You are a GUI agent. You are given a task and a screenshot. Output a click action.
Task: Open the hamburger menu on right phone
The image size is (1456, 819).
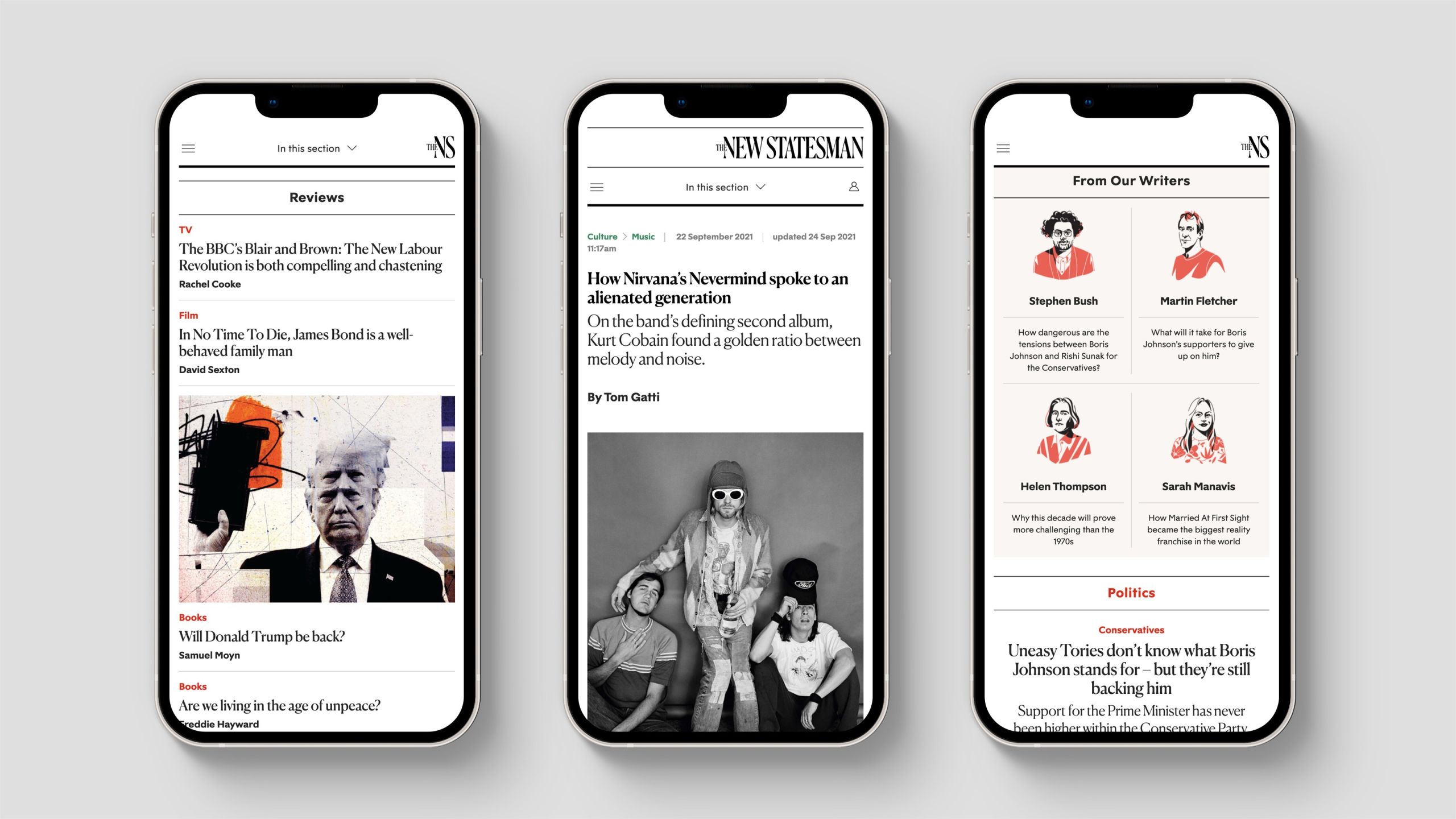pyautogui.click(x=1003, y=147)
